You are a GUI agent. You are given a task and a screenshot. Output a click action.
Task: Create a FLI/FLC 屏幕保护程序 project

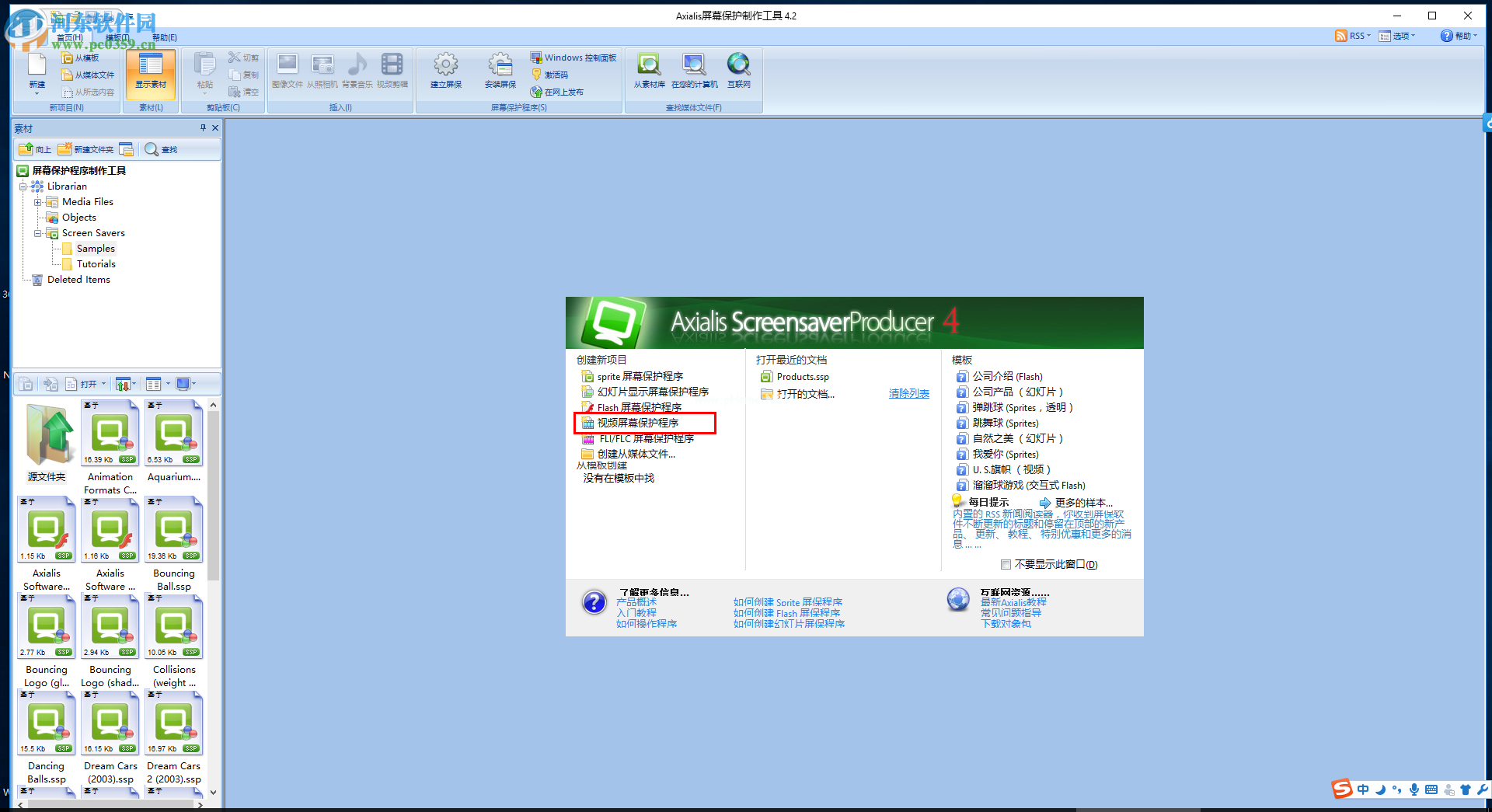click(646, 438)
